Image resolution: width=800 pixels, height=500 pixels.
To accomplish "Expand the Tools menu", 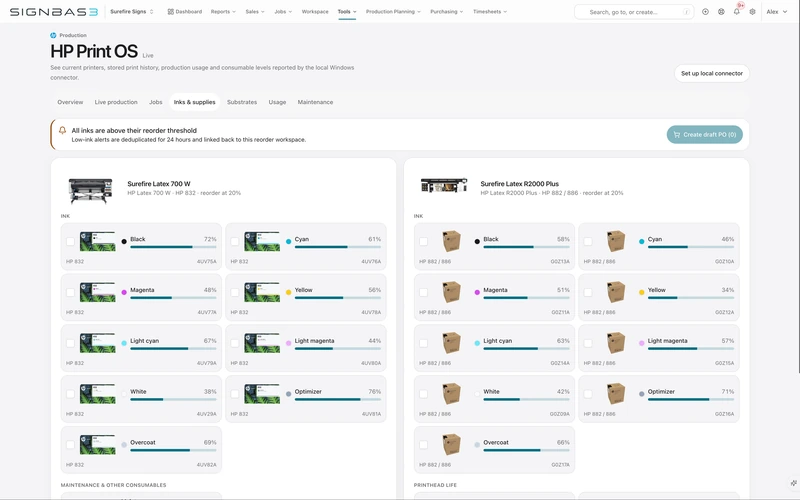I will click(x=347, y=12).
